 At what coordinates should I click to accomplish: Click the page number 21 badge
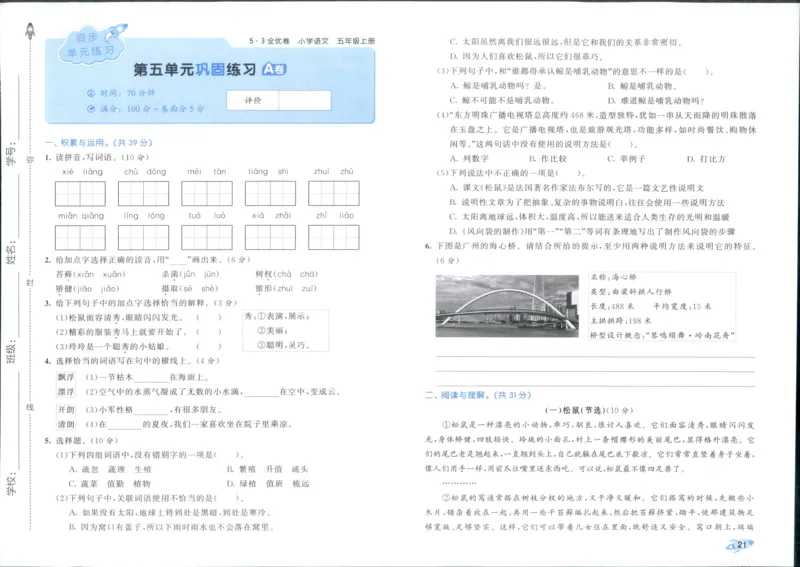[x=740, y=545]
